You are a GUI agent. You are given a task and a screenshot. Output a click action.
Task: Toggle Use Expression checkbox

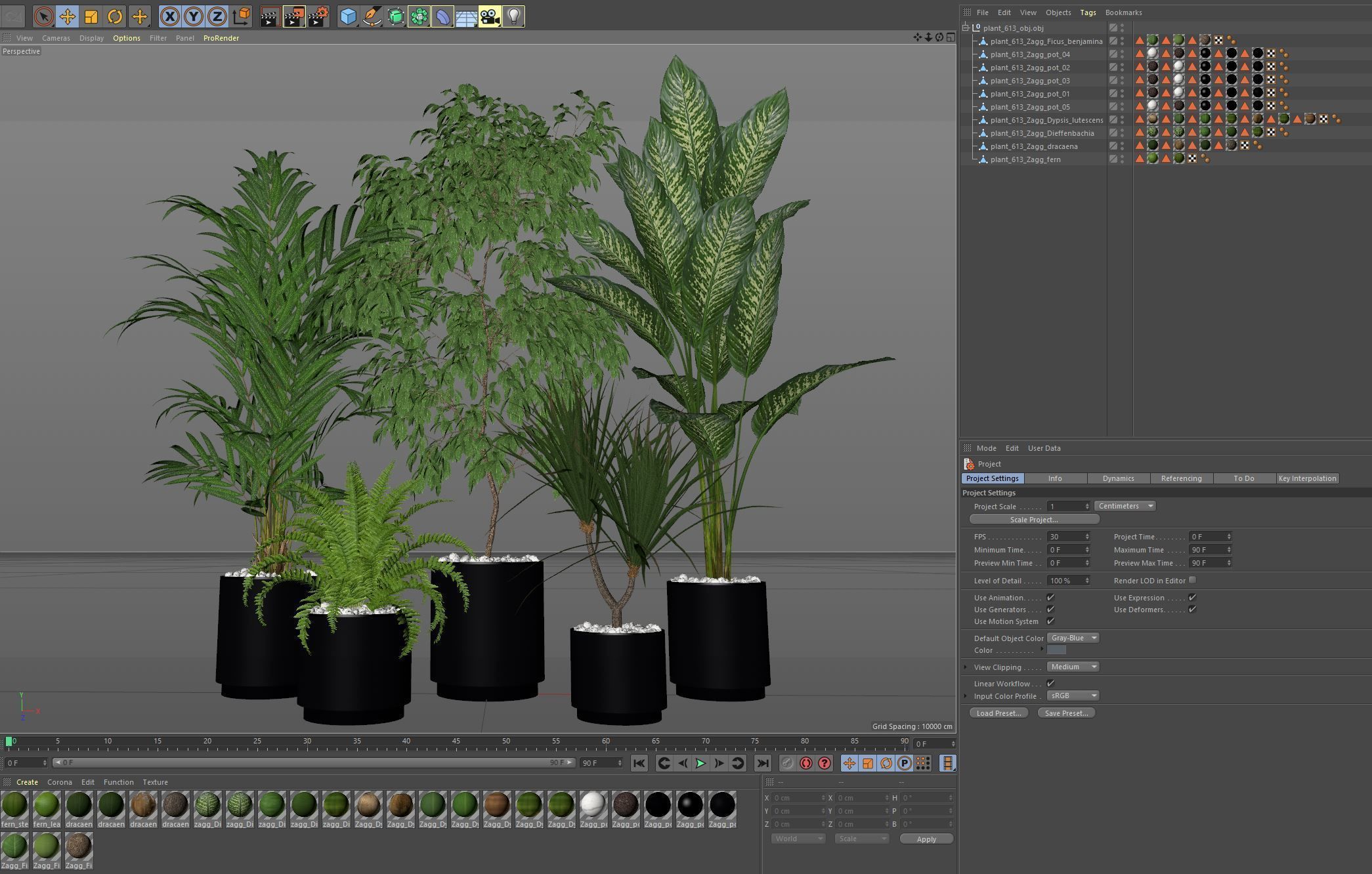point(1192,597)
